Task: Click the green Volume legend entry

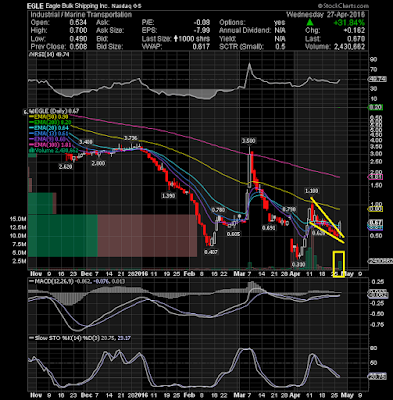Action: pos(53,151)
